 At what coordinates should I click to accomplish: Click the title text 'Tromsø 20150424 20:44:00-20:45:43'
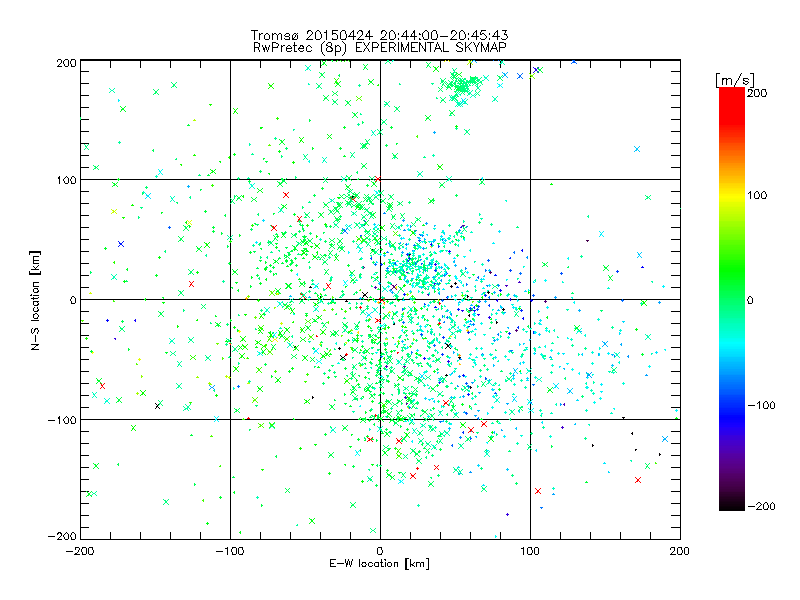tap(379, 35)
